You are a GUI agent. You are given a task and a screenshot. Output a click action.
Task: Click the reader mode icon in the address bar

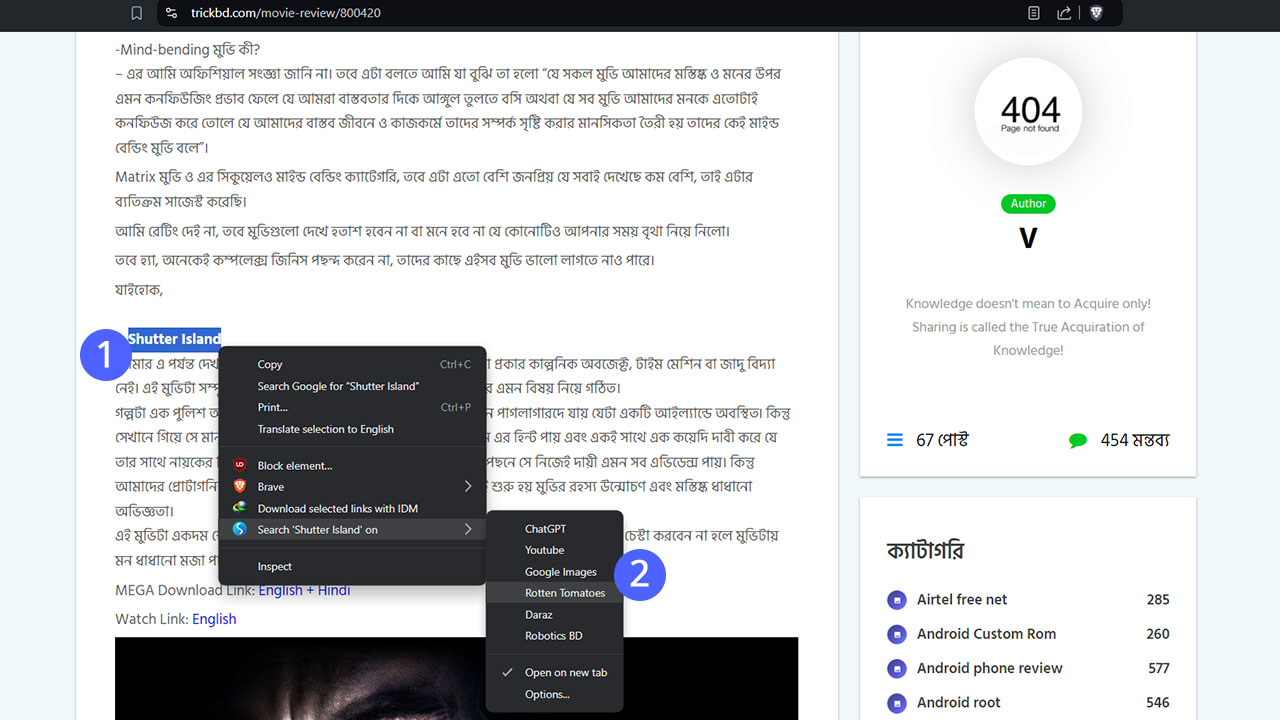(x=1034, y=13)
